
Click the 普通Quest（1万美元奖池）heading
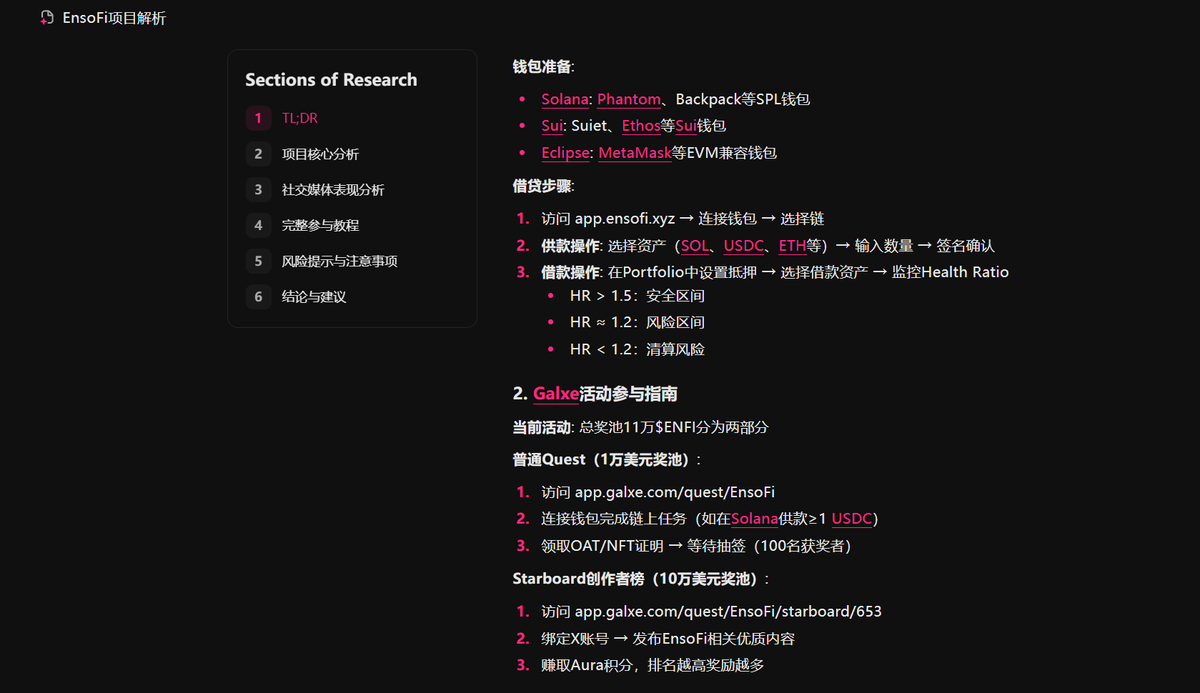607,460
